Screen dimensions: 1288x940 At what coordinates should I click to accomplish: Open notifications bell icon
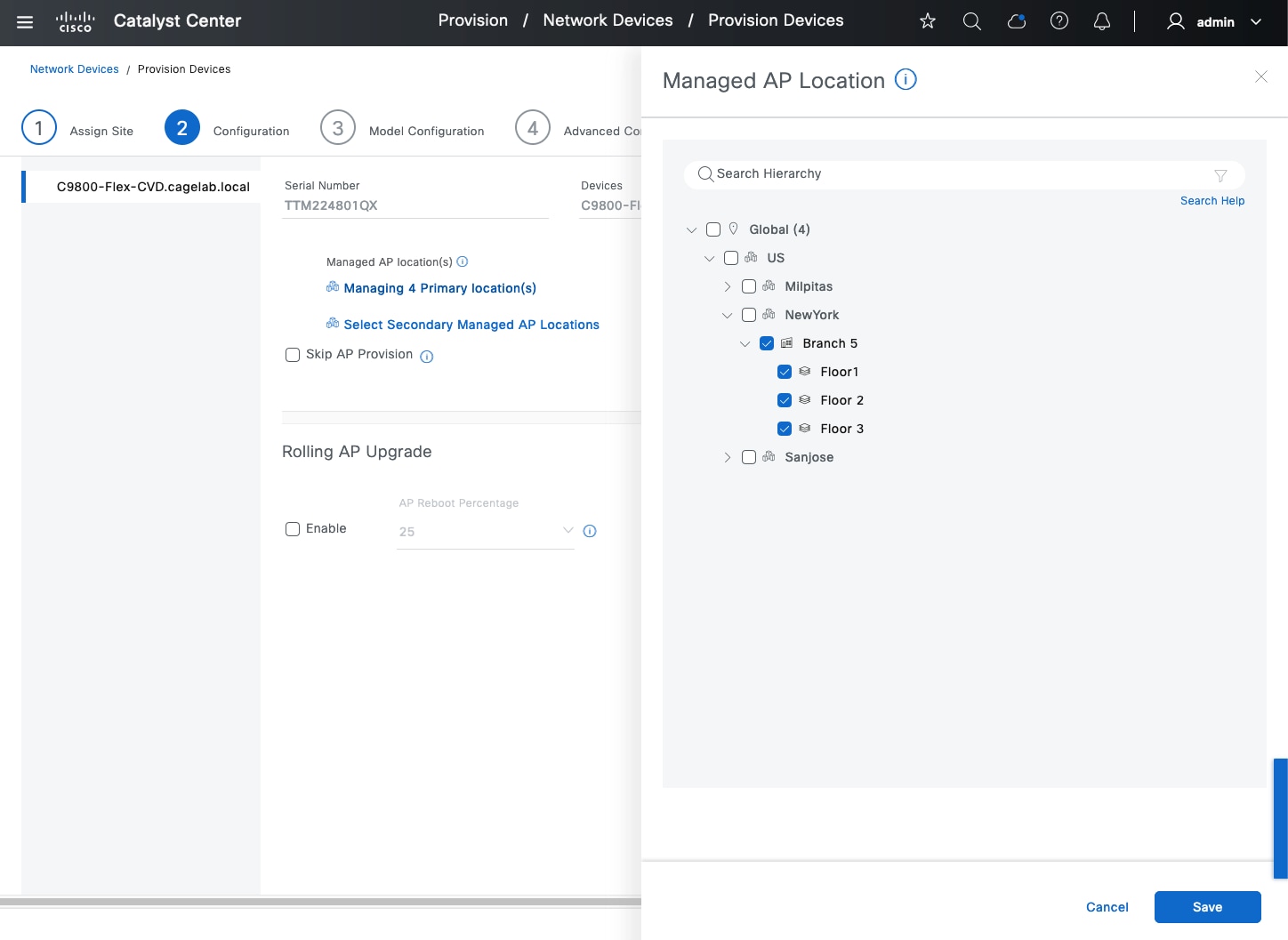pos(1102,21)
